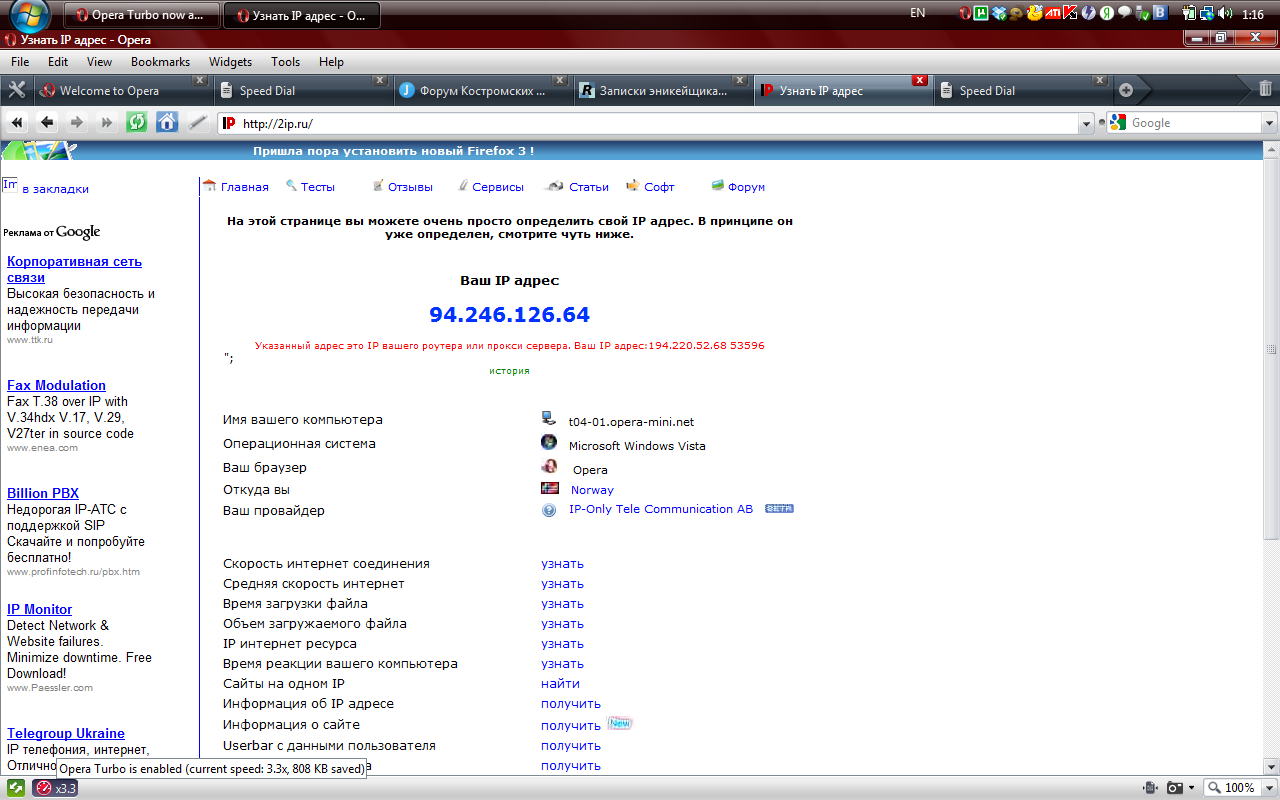The width and height of the screenshot is (1280, 800).
Task: Open the Widgets menu
Action: pyautogui.click(x=230, y=62)
